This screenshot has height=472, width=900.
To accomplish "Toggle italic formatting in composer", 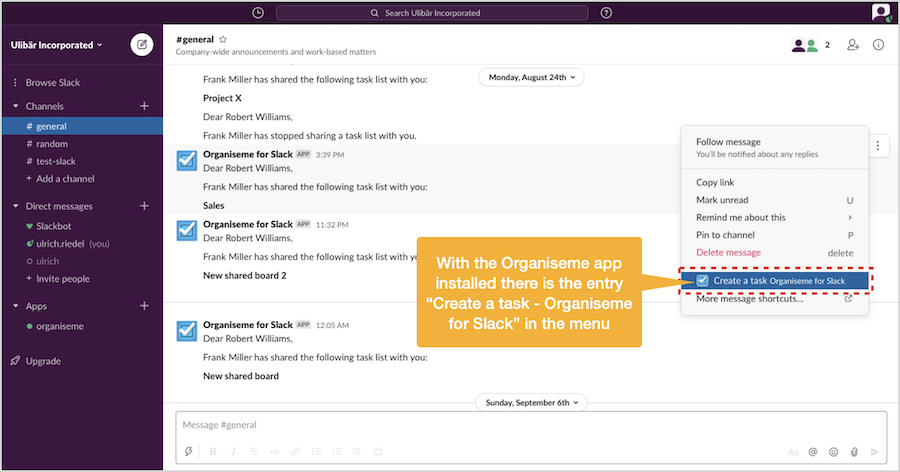I will pyautogui.click(x=234, y=451).
